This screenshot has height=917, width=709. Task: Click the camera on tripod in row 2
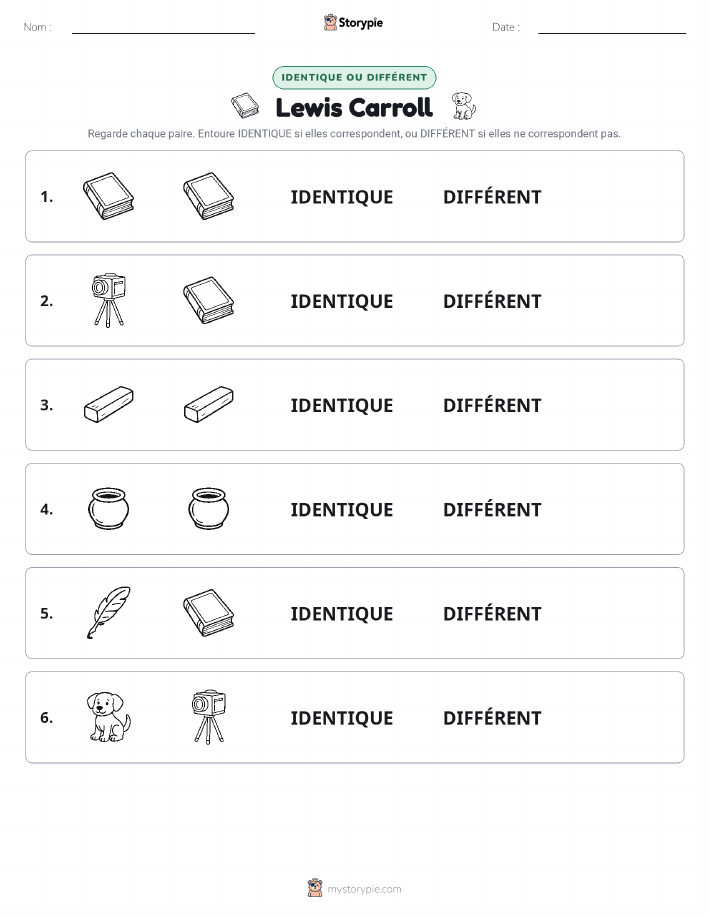click(x=109, y=300)
